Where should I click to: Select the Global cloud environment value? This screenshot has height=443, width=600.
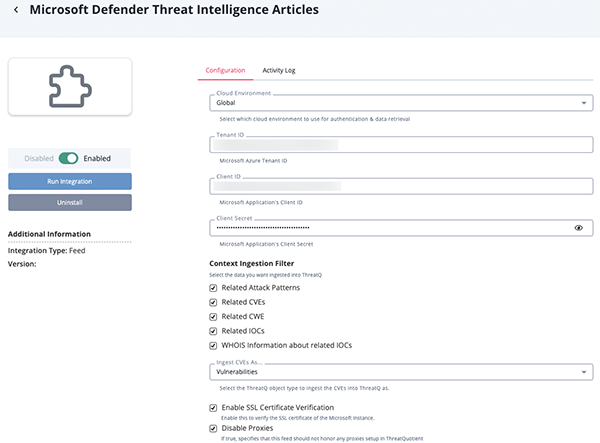226,103
